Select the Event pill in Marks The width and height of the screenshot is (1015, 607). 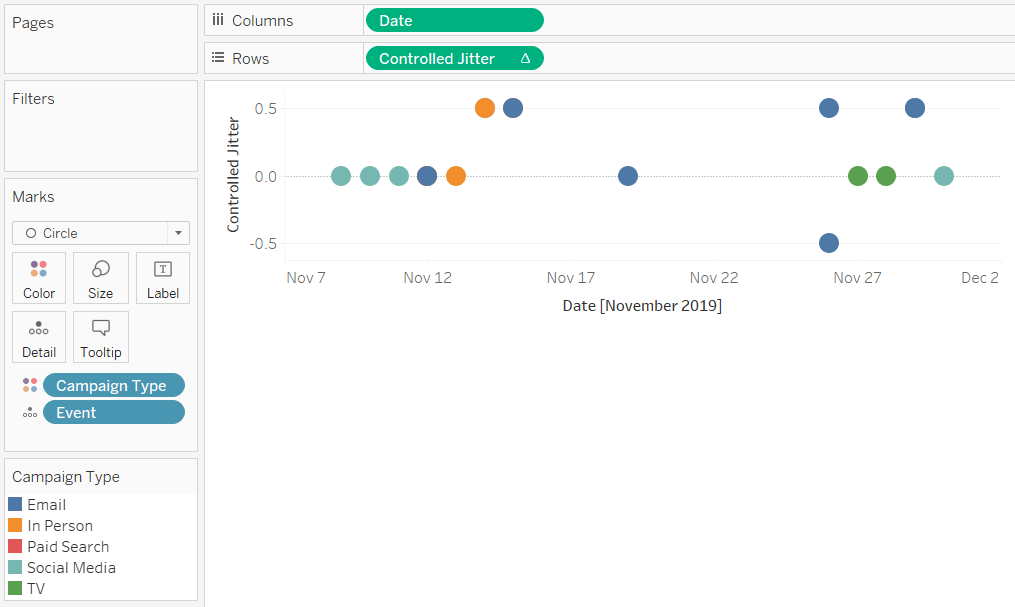pos(114,412)
